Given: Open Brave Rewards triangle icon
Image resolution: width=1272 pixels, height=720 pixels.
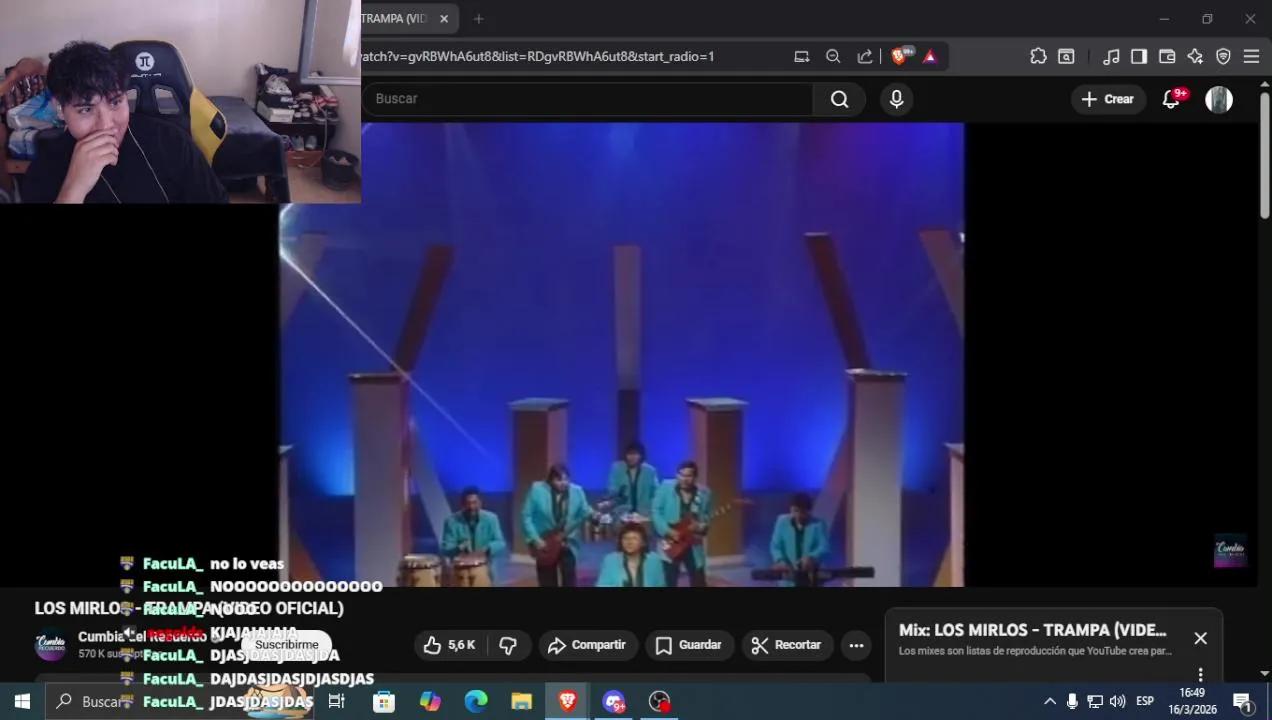Looking at the screenshot, I should point(930,57).
